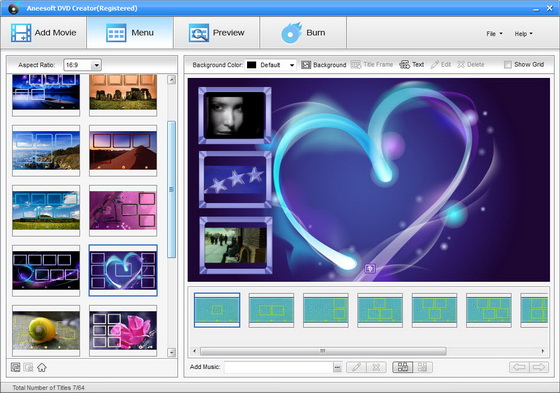Image resolution: width=560 pixels, height=393 pixels.
Task: Choose the inverted three-frame layout thumbnail
Action: tap(434, 310)
